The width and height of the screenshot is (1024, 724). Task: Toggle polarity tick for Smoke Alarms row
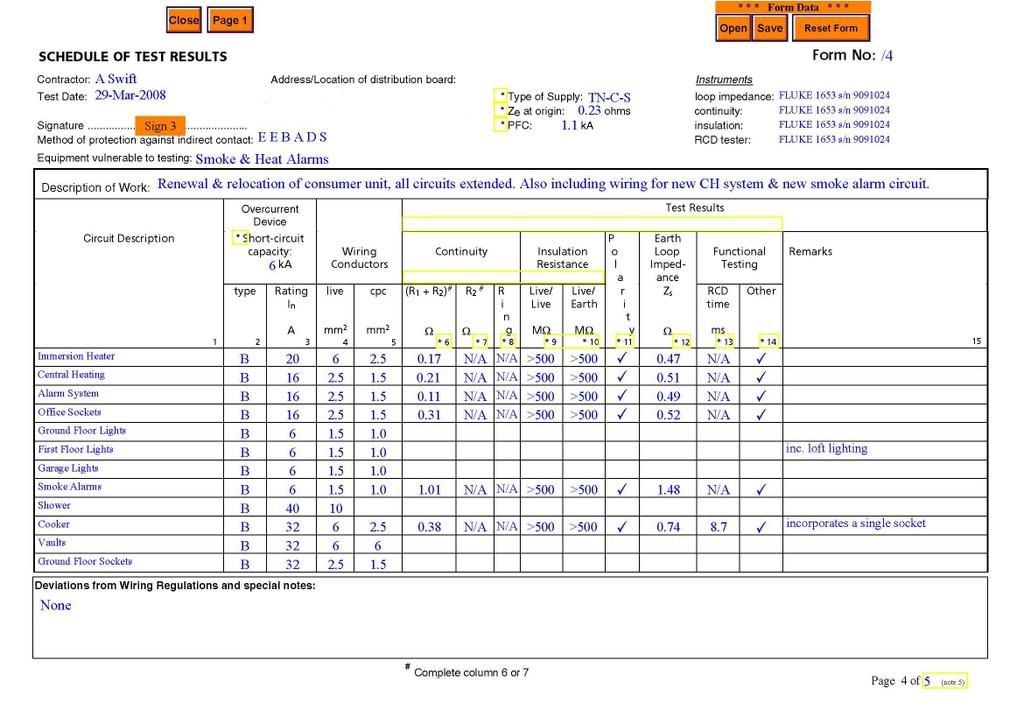point(622,490)
